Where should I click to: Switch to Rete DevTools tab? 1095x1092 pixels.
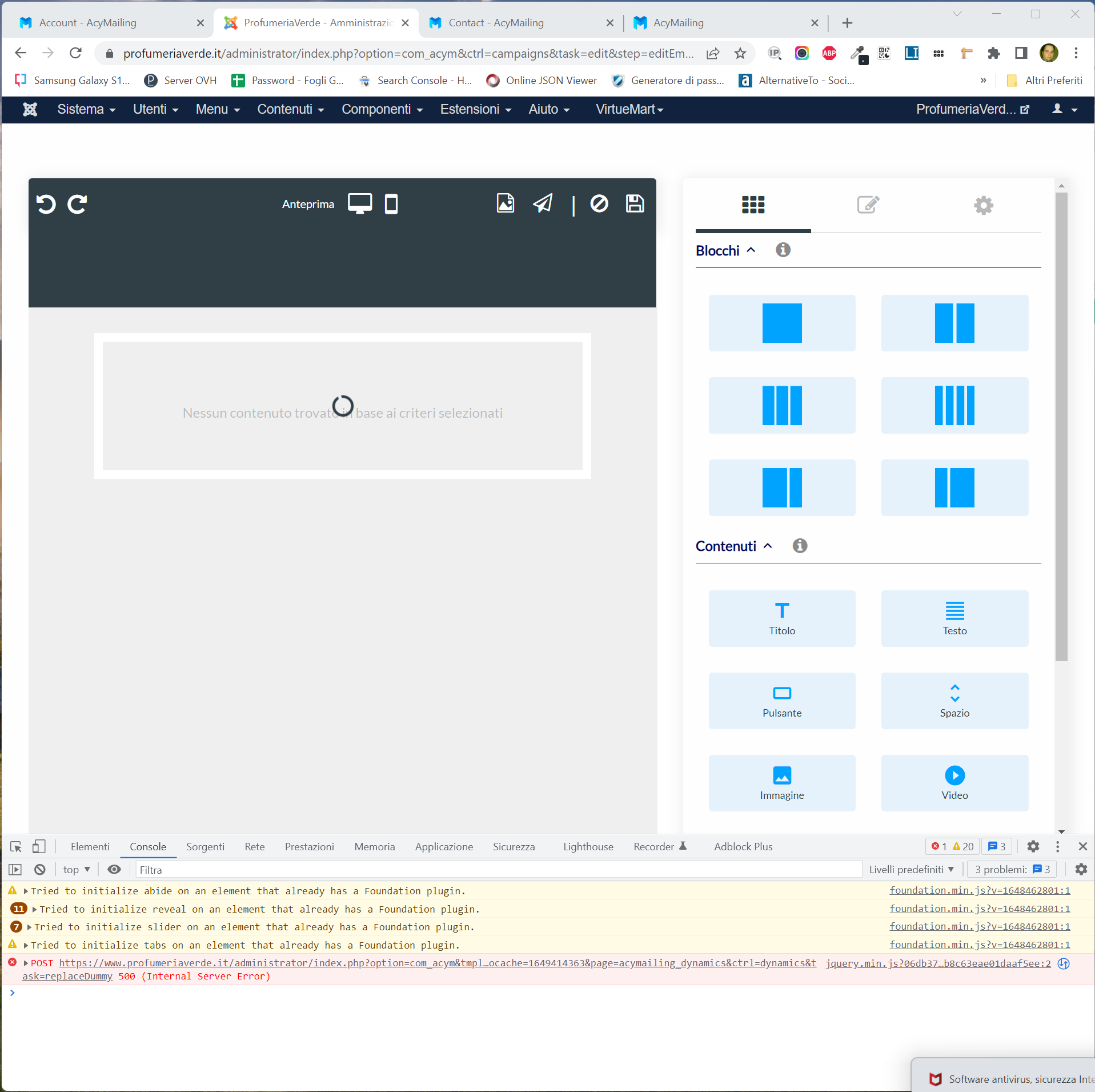click(x=254, y=847)
